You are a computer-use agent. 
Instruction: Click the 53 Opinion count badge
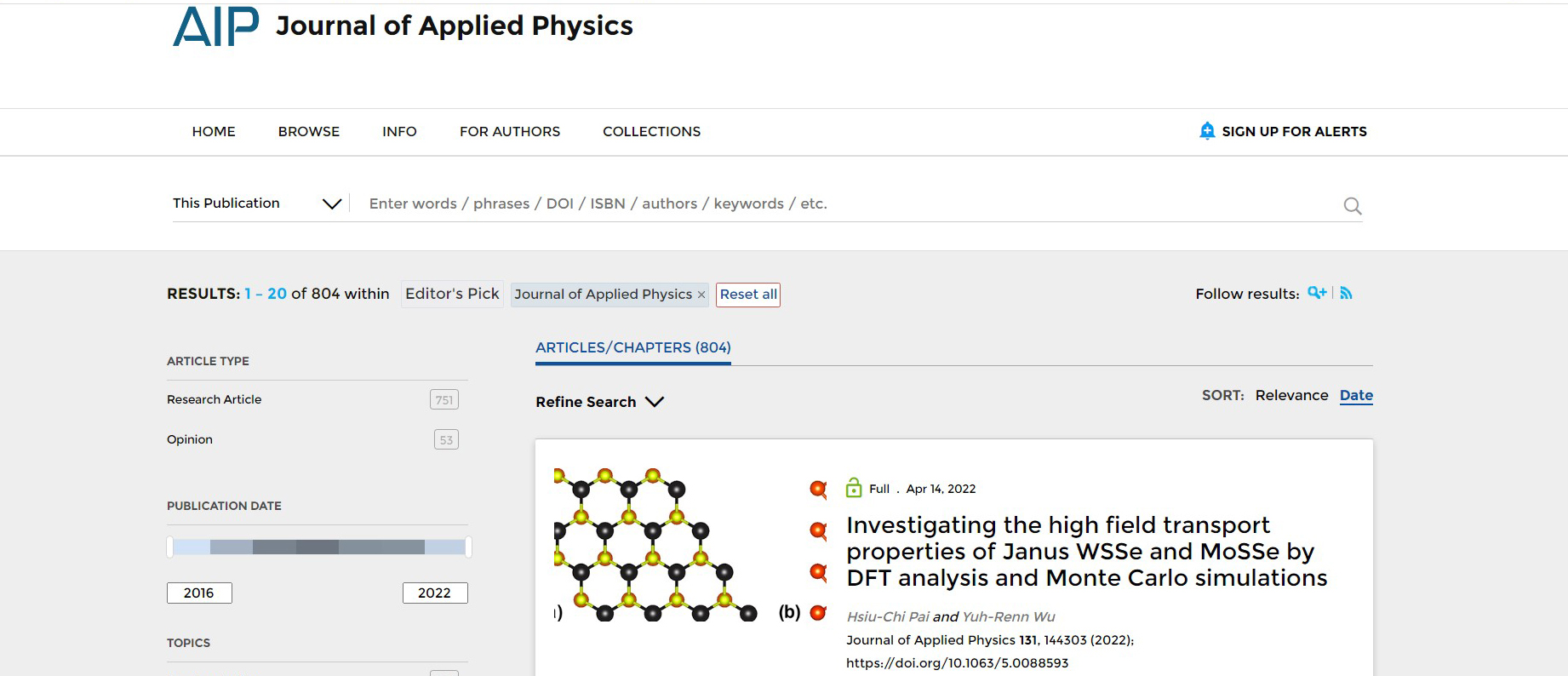tap(446, 439)
